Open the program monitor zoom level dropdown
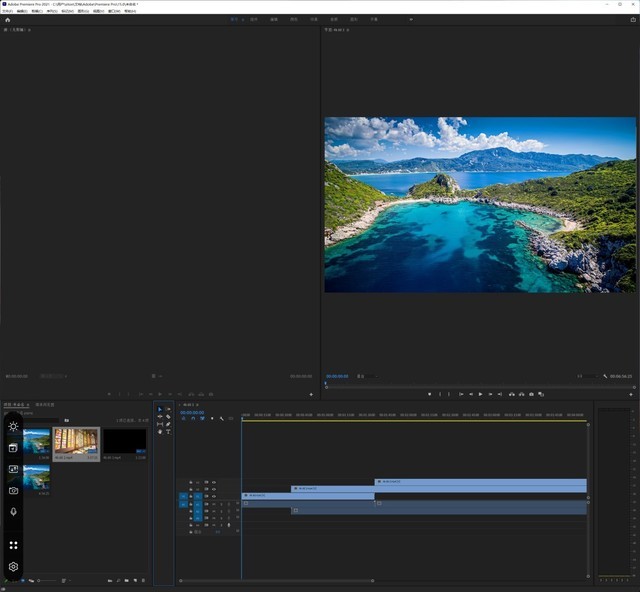640x592 pixels. click(x=362, y=376)
